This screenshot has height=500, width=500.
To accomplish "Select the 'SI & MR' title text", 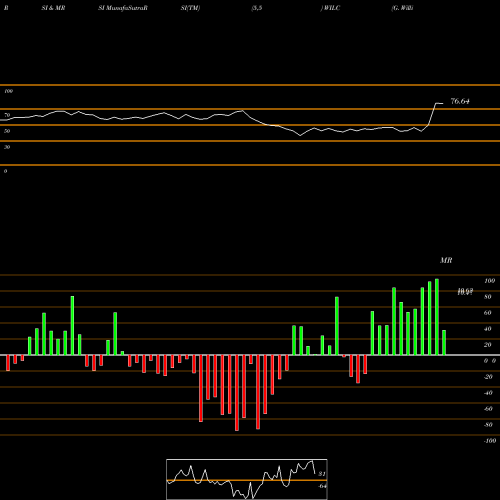I will pos(53,8).
